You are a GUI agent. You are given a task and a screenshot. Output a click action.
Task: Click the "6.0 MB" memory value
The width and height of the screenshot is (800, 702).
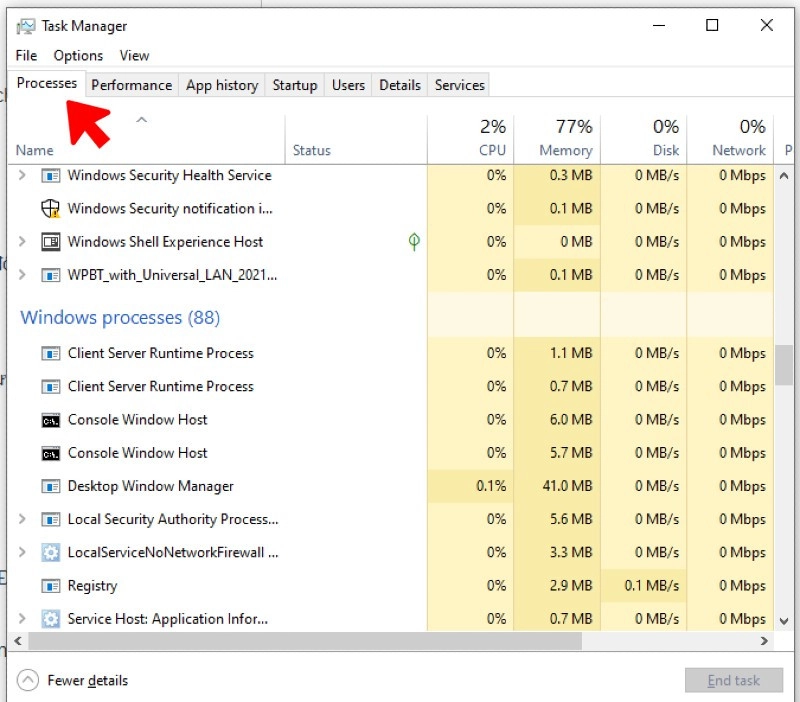(x=571, y=419)
